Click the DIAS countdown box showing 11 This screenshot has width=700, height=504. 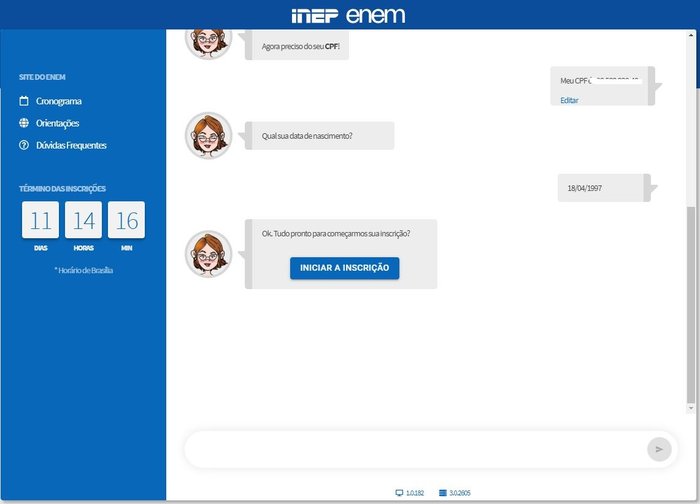(x=40, y=220)
